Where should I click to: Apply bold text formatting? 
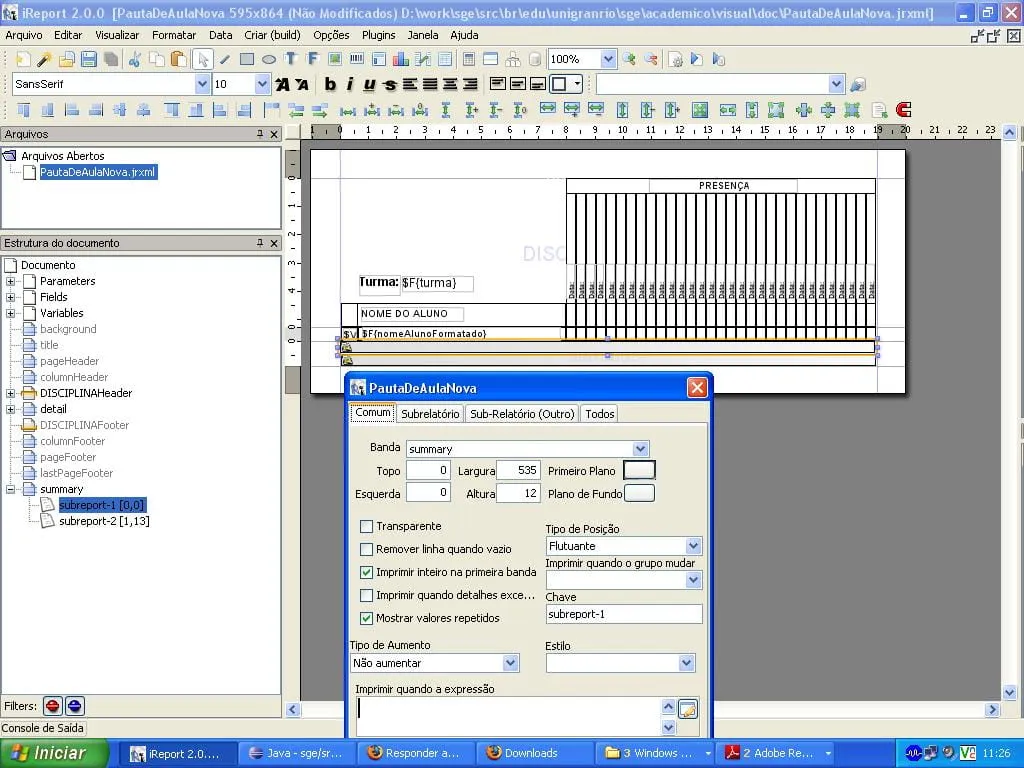coord(330,85)
